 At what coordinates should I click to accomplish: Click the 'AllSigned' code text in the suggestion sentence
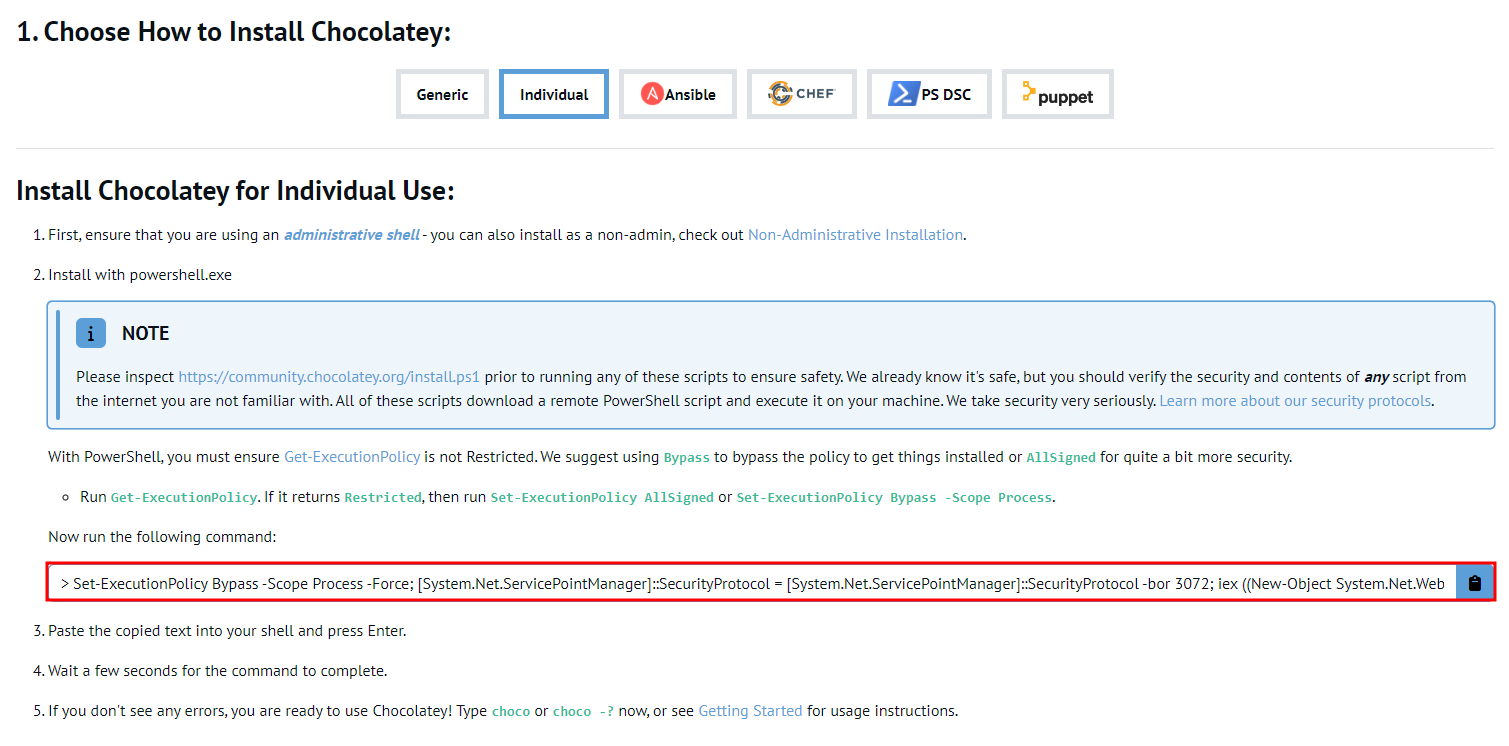[x=1061, y=457]
